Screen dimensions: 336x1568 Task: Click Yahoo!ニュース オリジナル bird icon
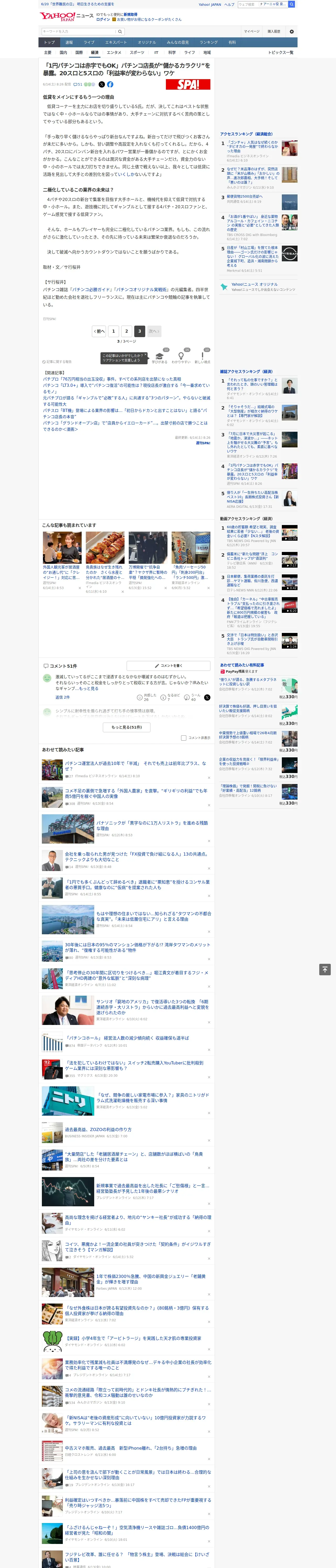(224, 287)
